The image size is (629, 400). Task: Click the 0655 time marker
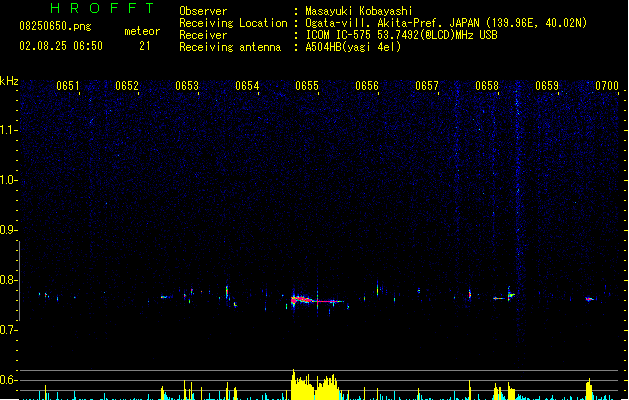point(307,86)
